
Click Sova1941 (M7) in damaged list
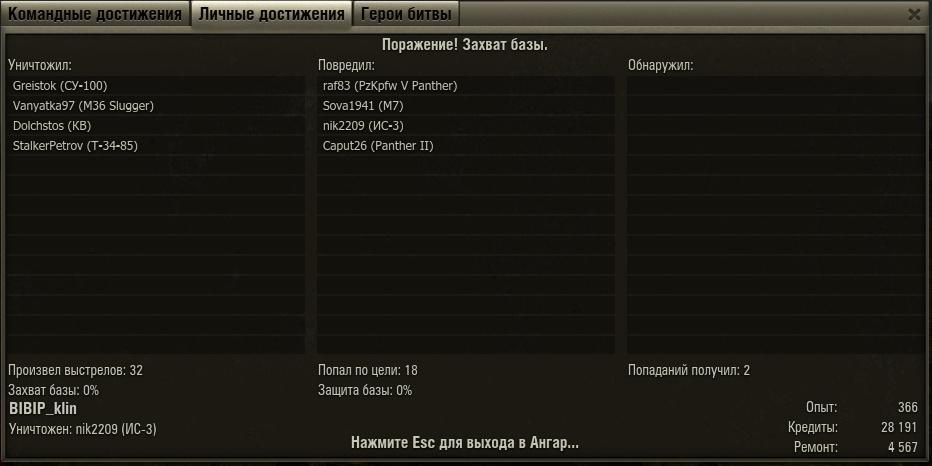point(466,106)
